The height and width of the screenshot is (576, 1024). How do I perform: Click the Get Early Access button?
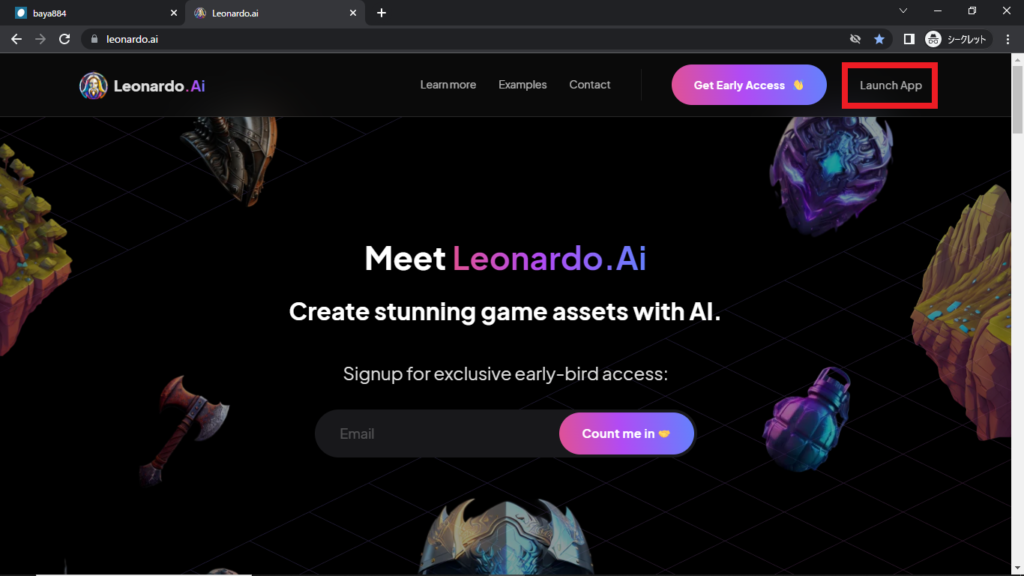click(749, 85)
